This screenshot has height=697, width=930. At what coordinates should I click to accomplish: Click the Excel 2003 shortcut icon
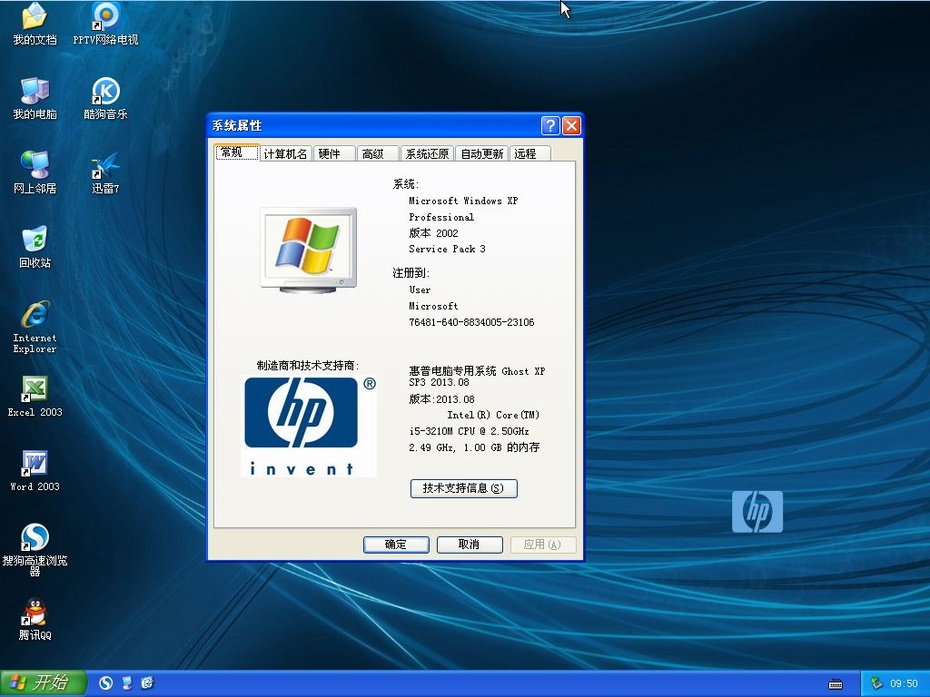point(34,396)
